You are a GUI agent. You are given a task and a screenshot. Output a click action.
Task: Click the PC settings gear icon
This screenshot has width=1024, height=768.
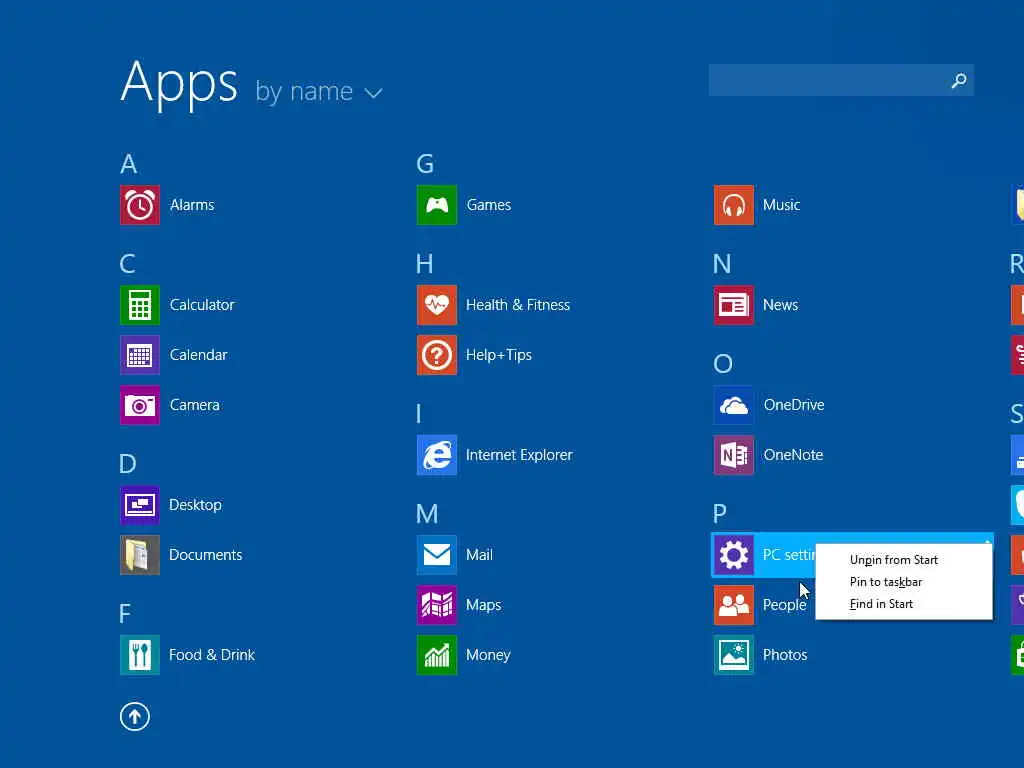tap(733, 554)
